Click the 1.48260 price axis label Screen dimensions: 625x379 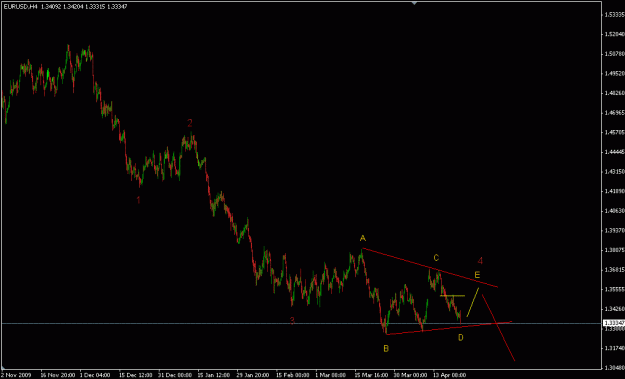(x=614, y=93)
